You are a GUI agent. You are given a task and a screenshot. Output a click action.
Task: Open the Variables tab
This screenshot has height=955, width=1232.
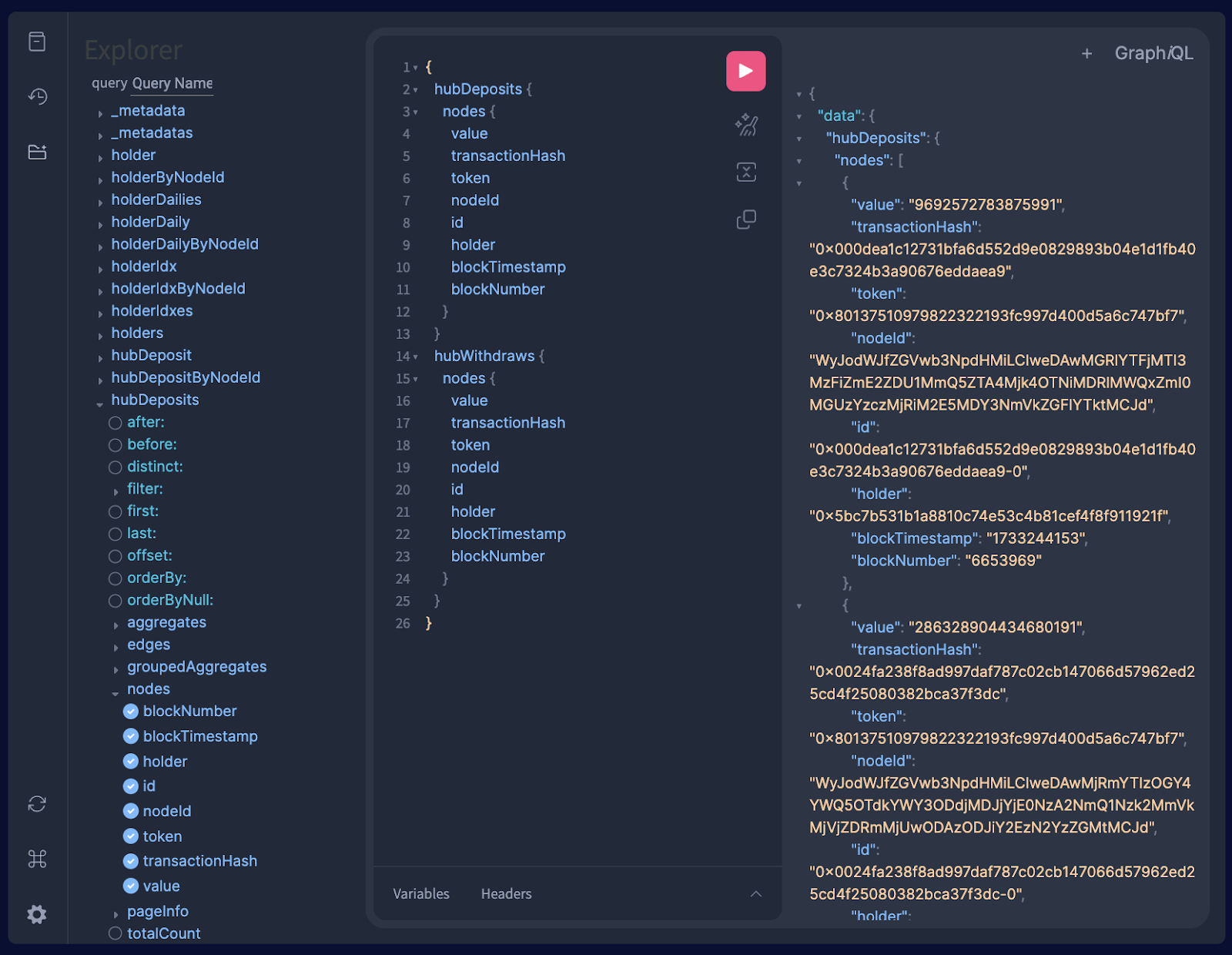pyautogui.click(x=420, y=893)
